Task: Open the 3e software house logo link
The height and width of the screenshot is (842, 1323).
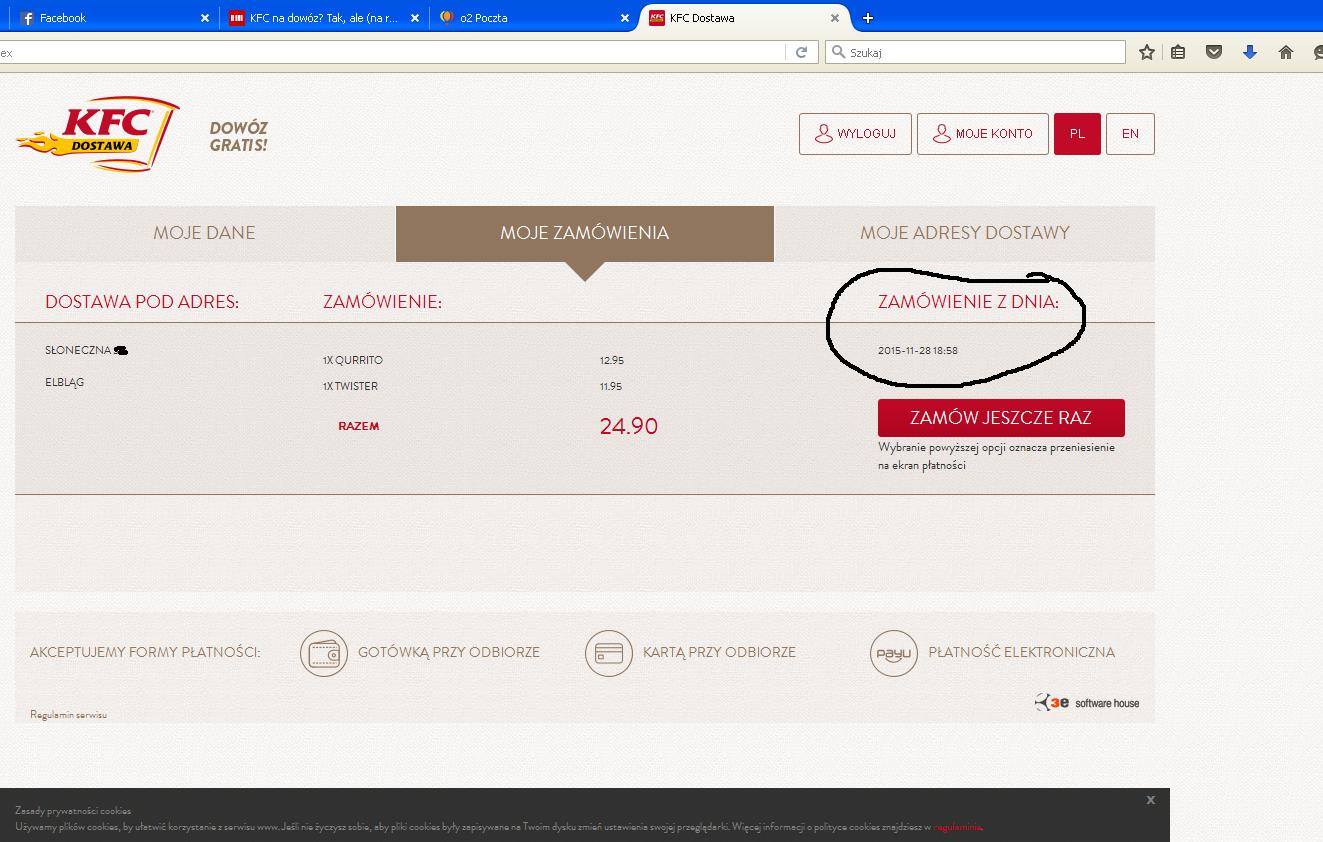Action: click(1087, 703)
